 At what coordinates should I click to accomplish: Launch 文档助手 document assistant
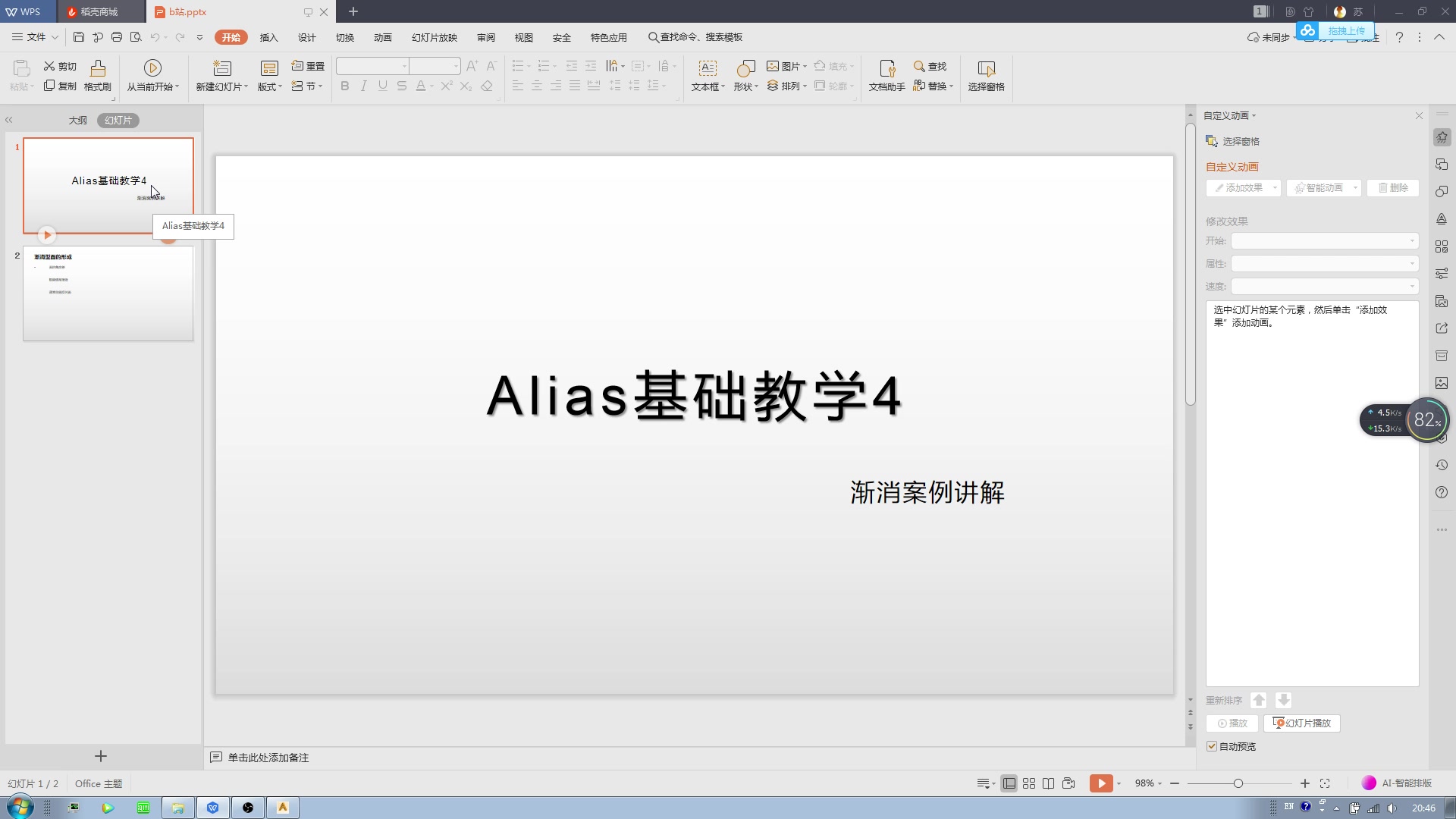(x=886, y=76)
